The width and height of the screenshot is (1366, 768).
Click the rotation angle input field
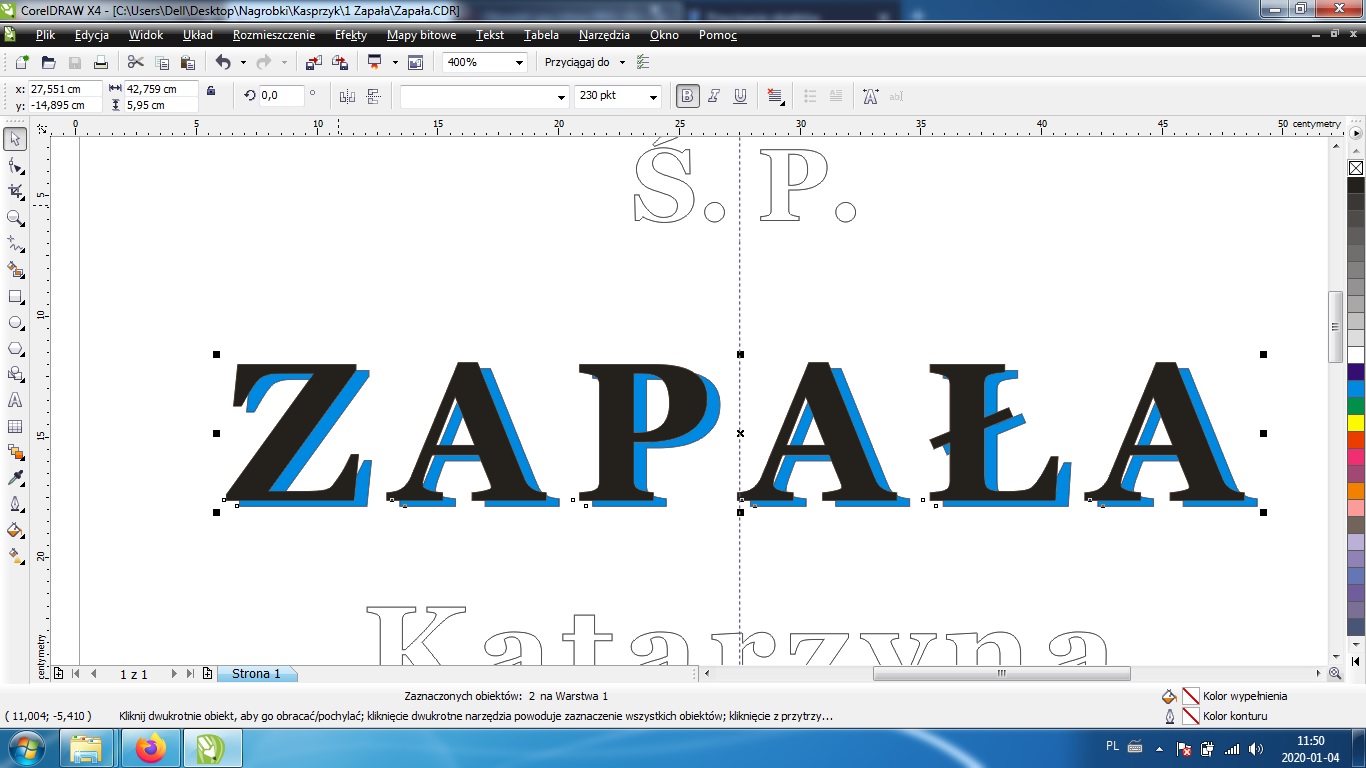[x=281, y=96]
